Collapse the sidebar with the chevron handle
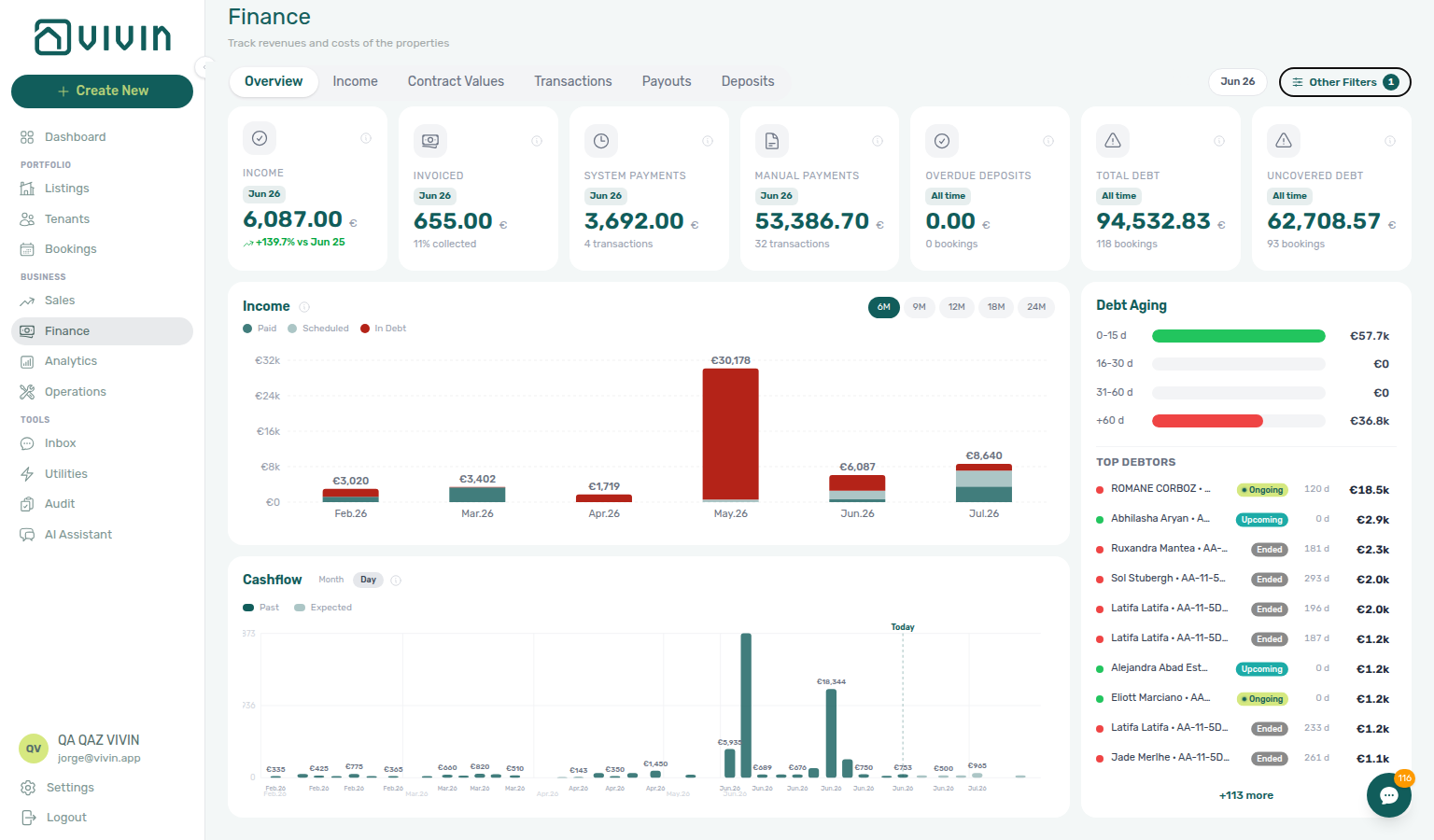This screenshot has width=1434, height=840. (204, 66)
